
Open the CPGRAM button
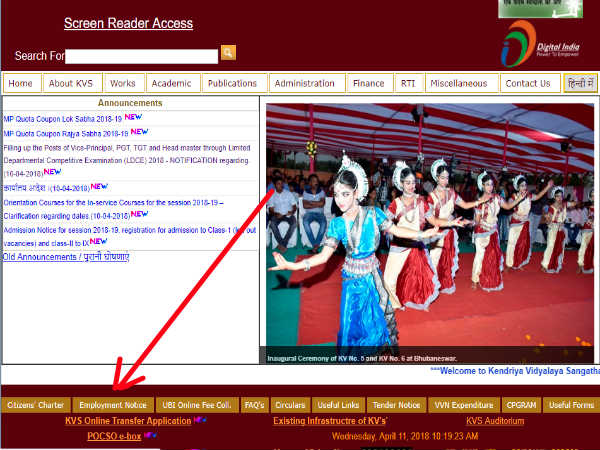tap(521, 405)
